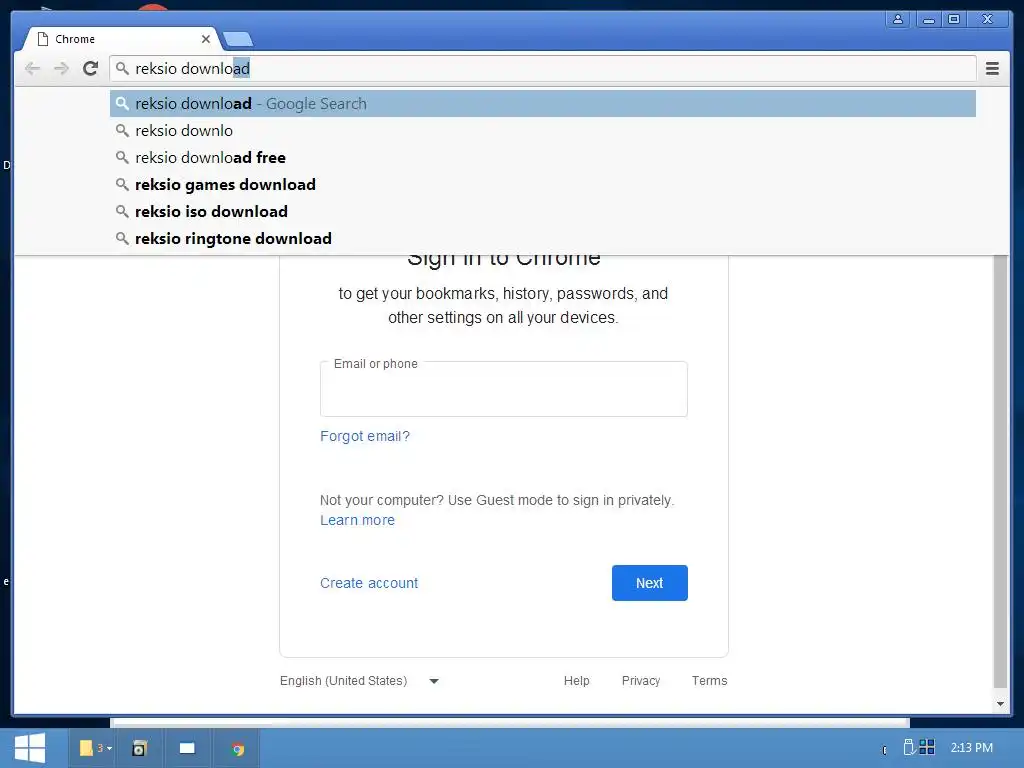This screenshot has width=1024, height=768.
Task: Choose the 'reksio downlo' suggestion
Action: click(x=543, y=131)
